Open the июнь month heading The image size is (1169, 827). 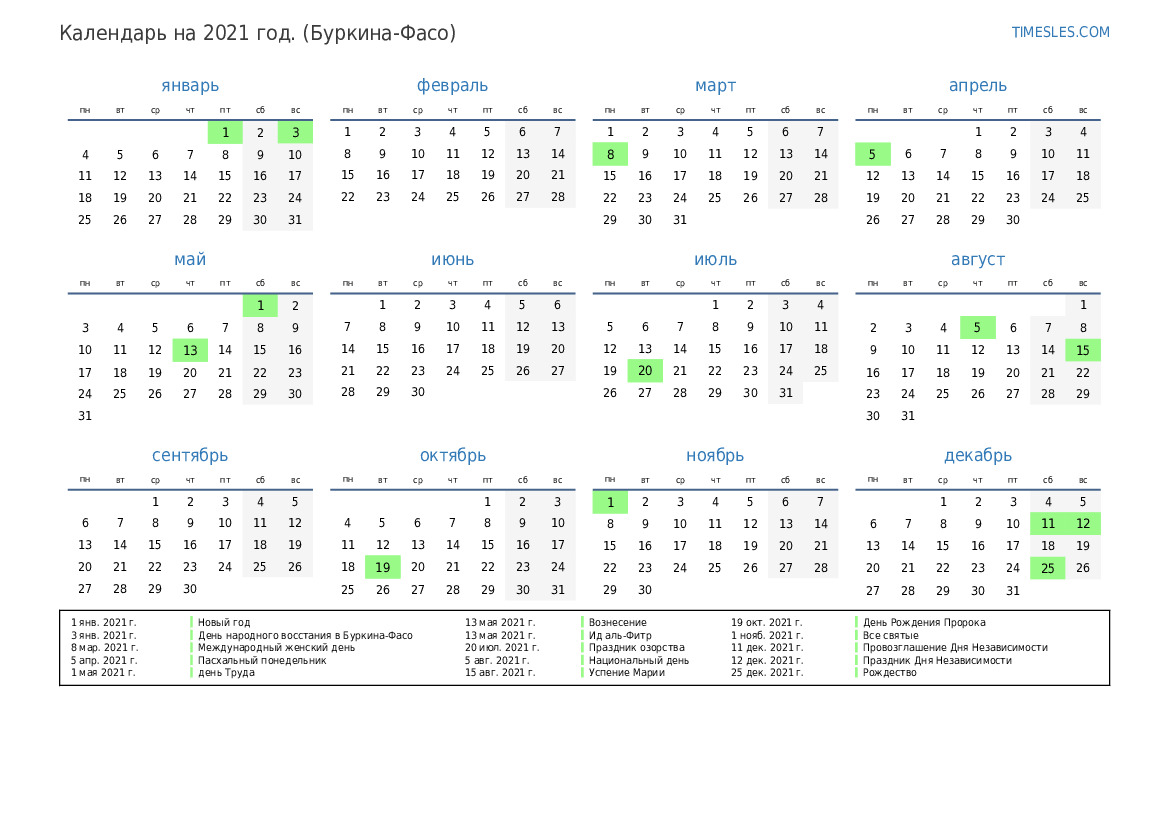click(x=452, y=260)
